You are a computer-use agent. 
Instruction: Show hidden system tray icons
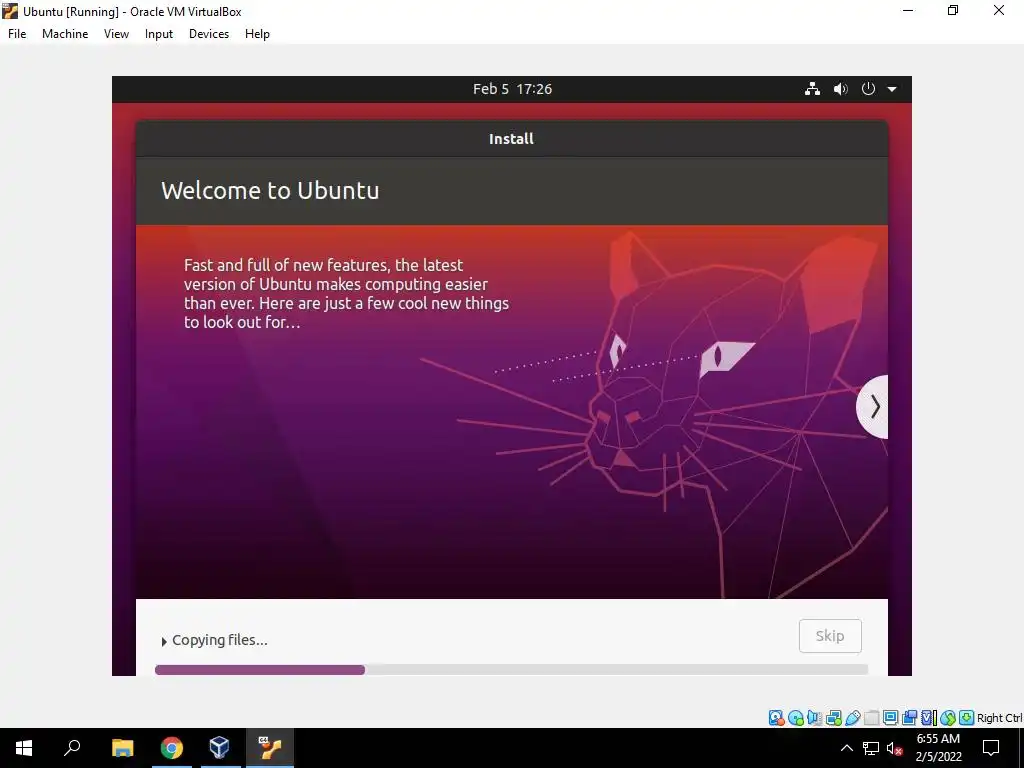click(x=846, y=748)
